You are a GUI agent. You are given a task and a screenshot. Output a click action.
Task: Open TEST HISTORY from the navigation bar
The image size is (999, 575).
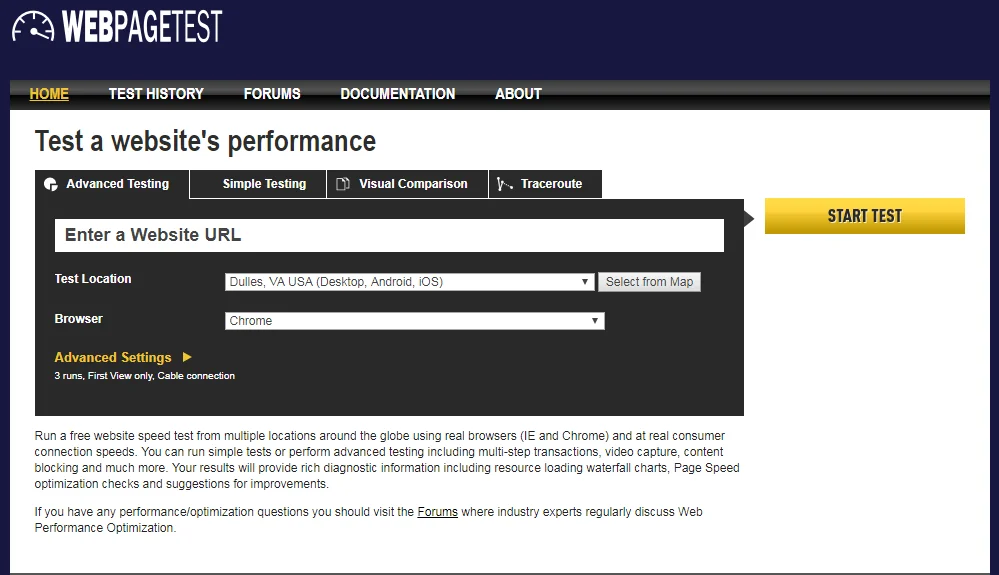click(156, 94)
